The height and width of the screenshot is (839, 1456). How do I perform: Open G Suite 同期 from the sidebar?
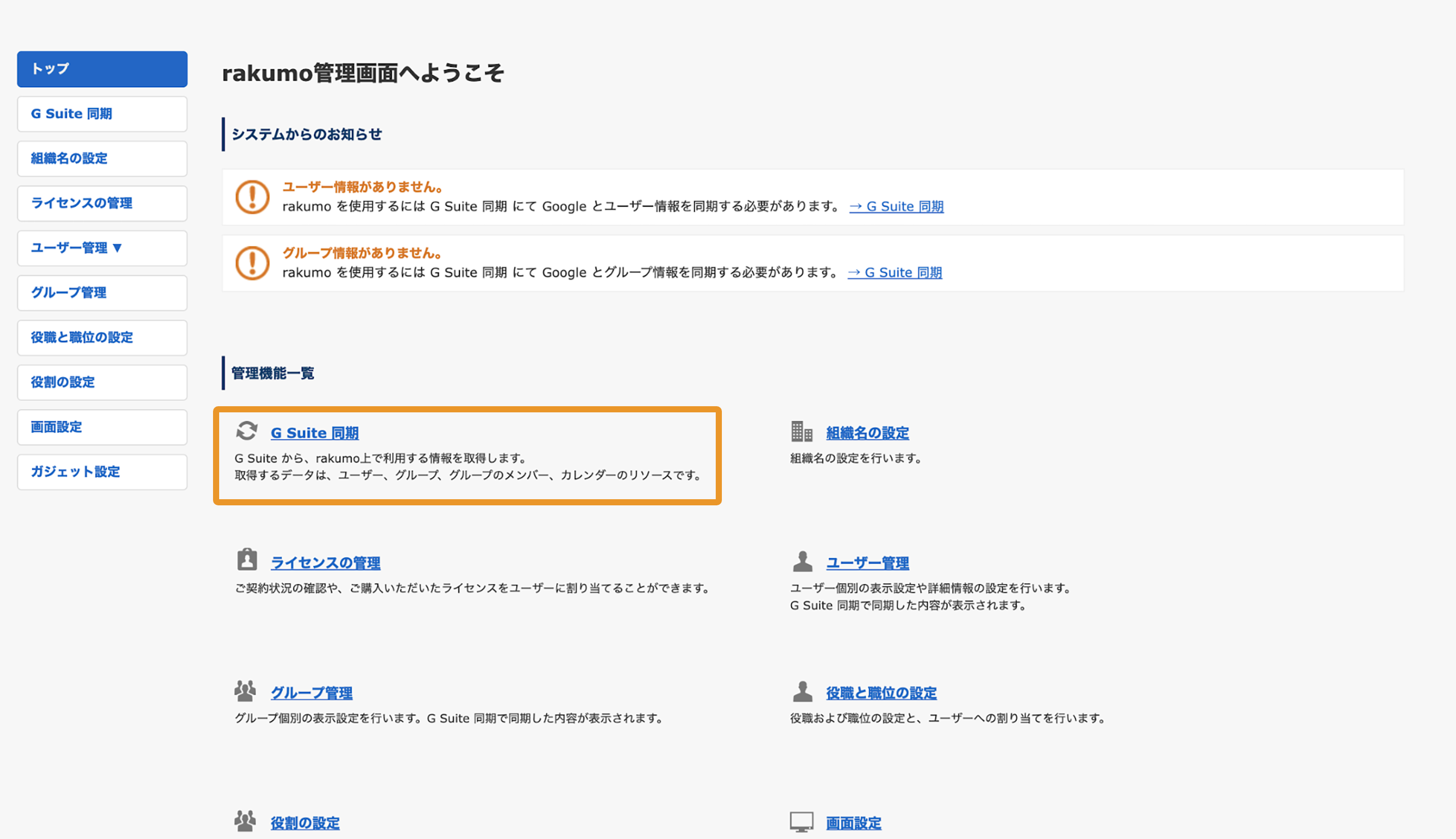pyautogui.click(x=102, y=114)
